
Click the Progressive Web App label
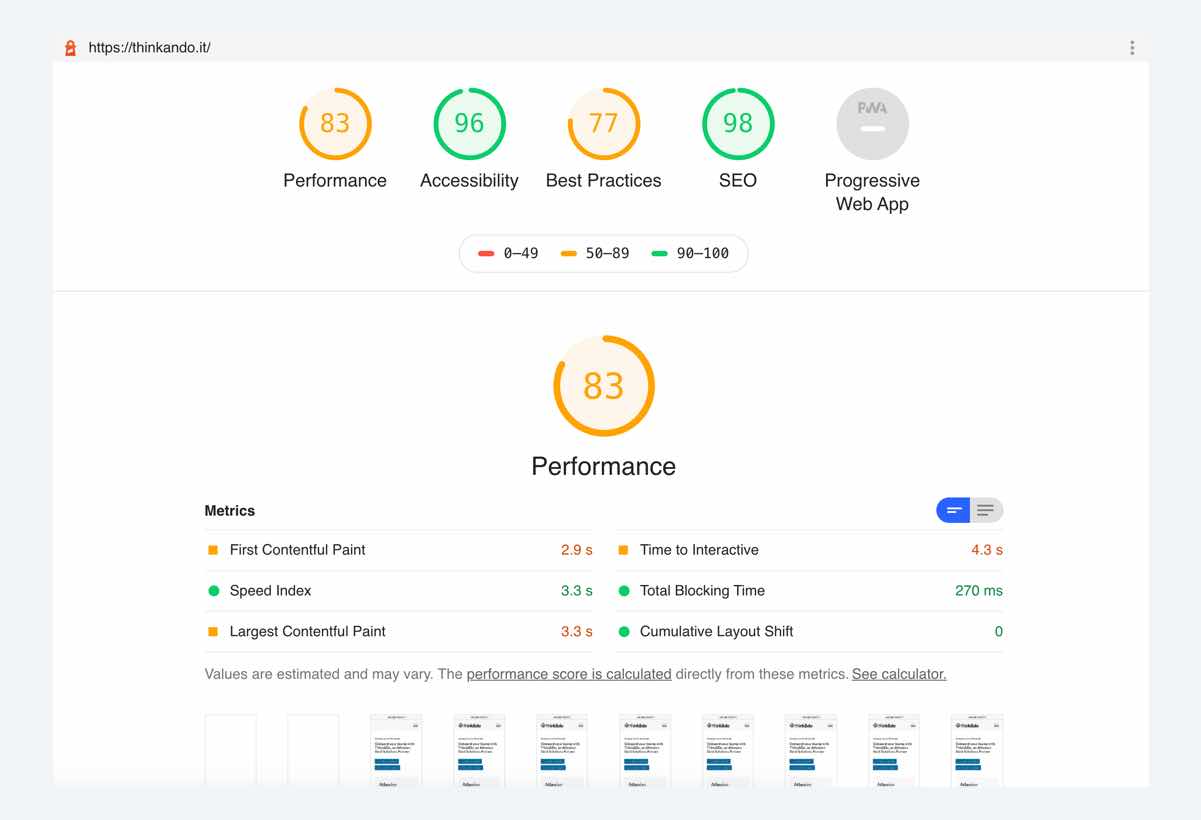[x=872, y=192]
